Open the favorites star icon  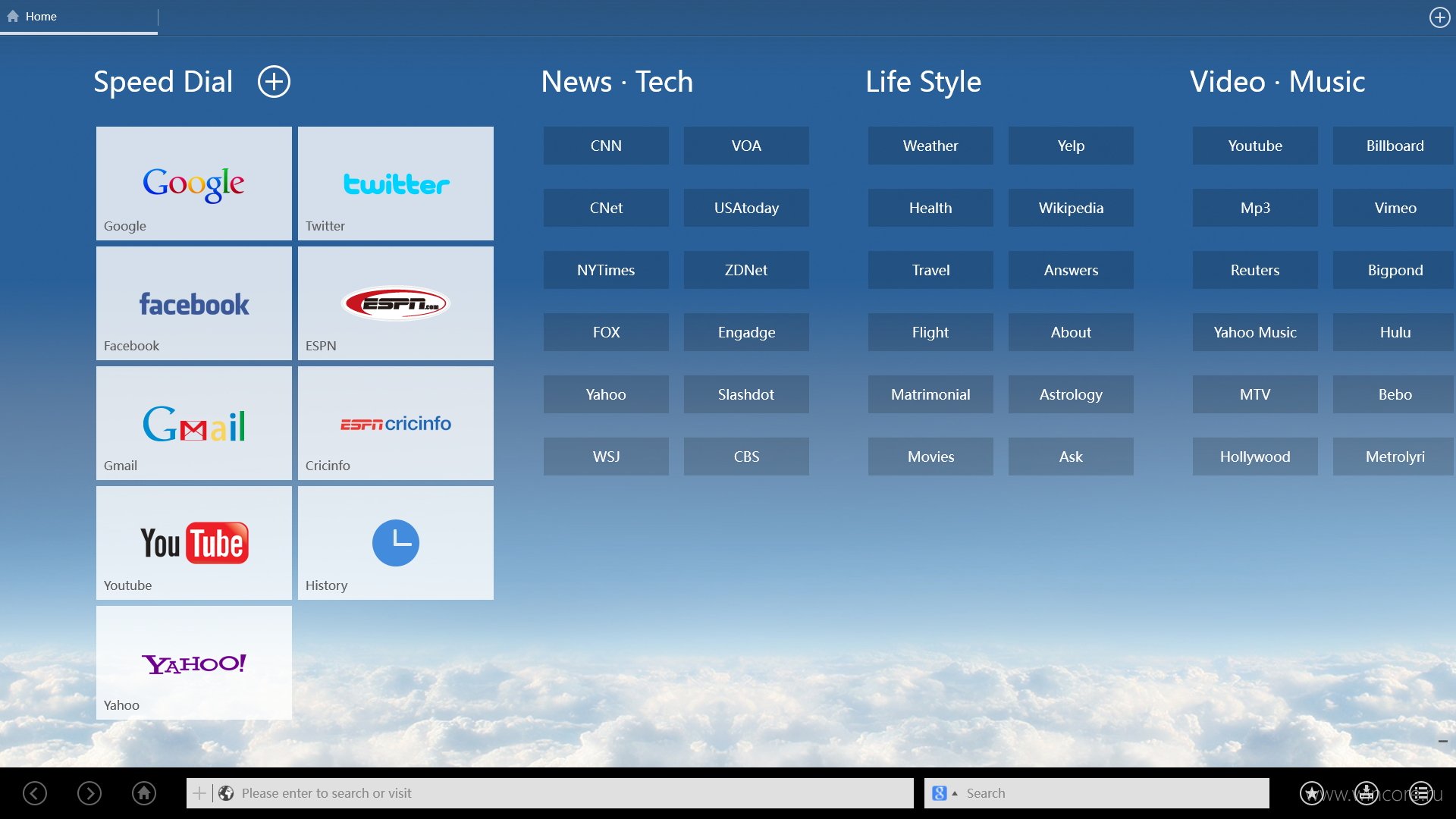(1312, 793)
